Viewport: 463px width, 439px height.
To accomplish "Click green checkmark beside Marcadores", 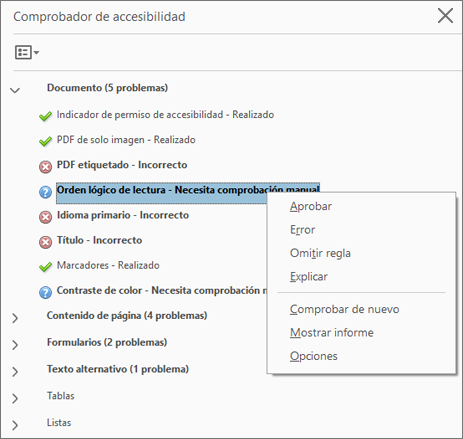I will [45, 267].
